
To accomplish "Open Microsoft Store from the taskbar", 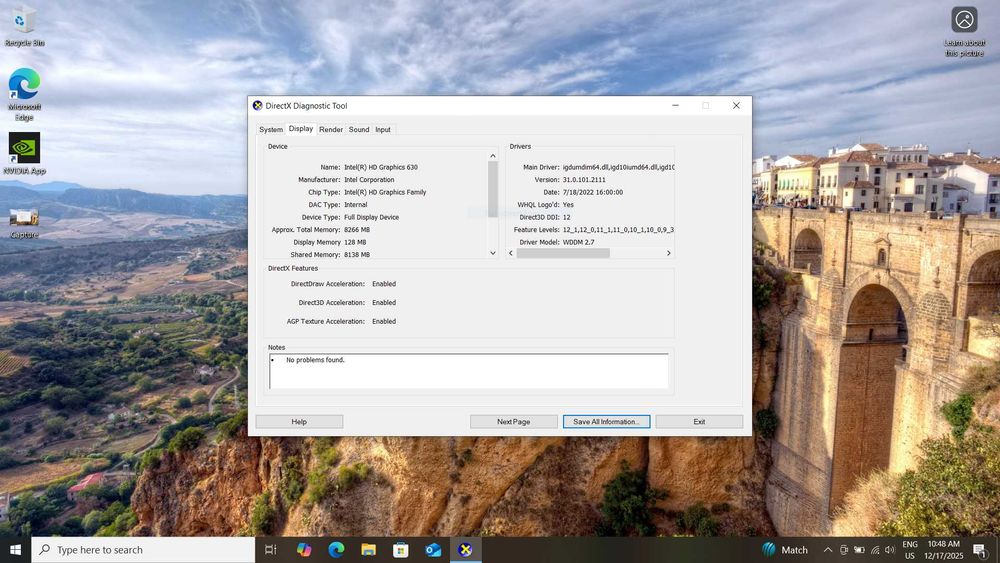I will coord(401,550).
